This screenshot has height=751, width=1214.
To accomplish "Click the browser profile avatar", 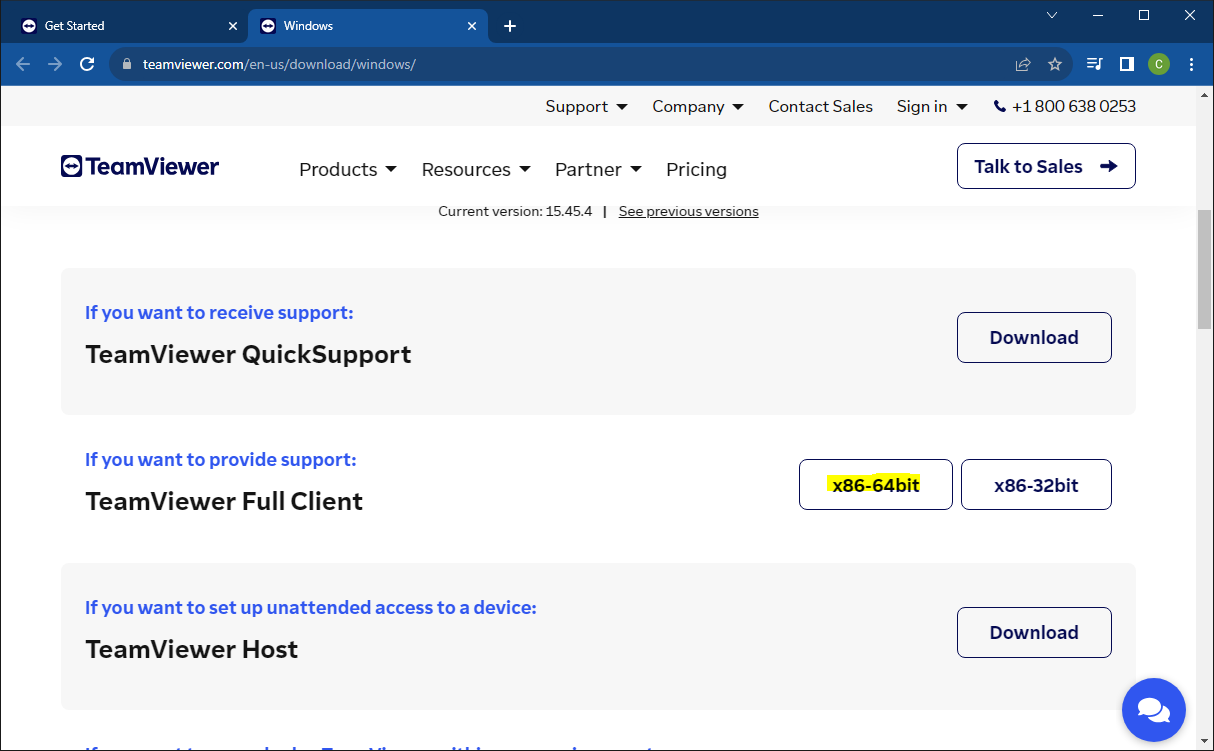I will click(1158, 63).
